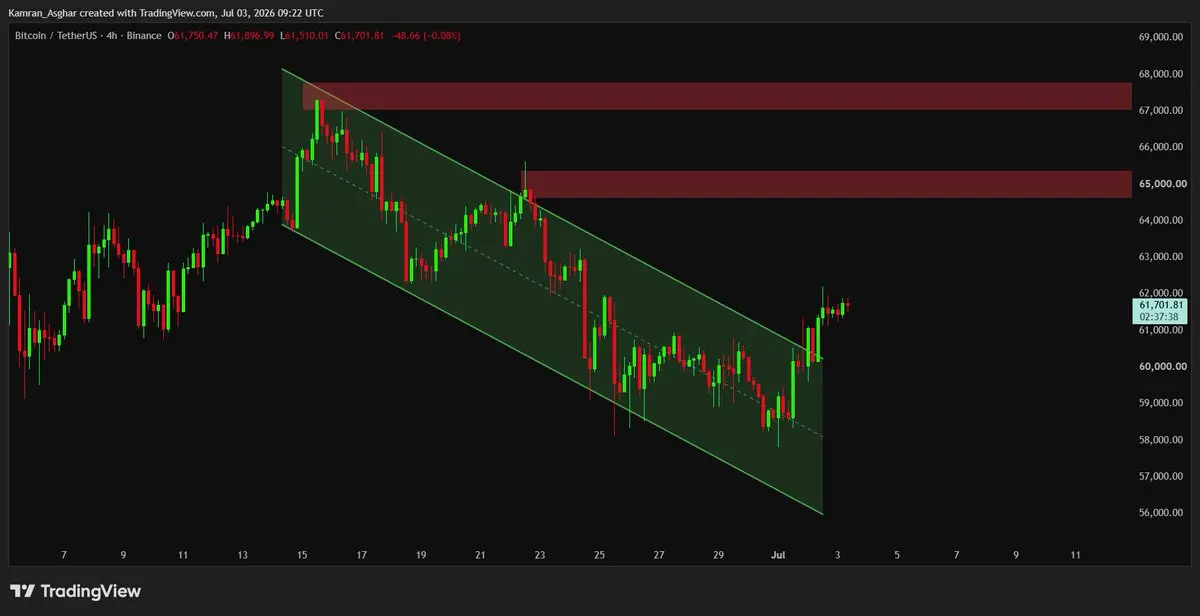
Task: Click the date label 23 on time axis
Action: click(540, 554)
